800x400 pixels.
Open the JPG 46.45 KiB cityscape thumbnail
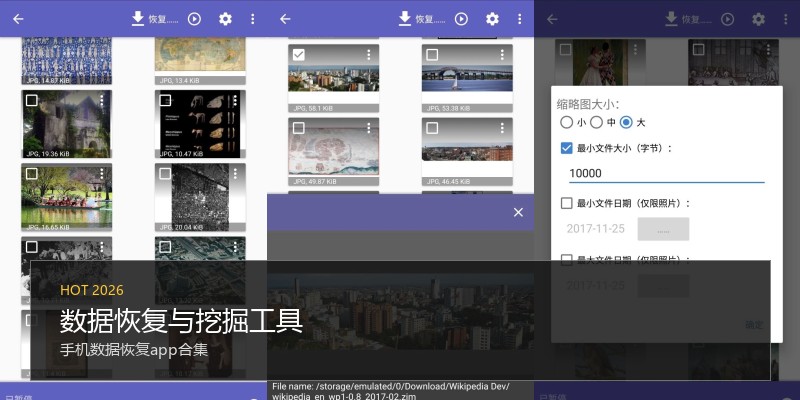coord(467,152)
